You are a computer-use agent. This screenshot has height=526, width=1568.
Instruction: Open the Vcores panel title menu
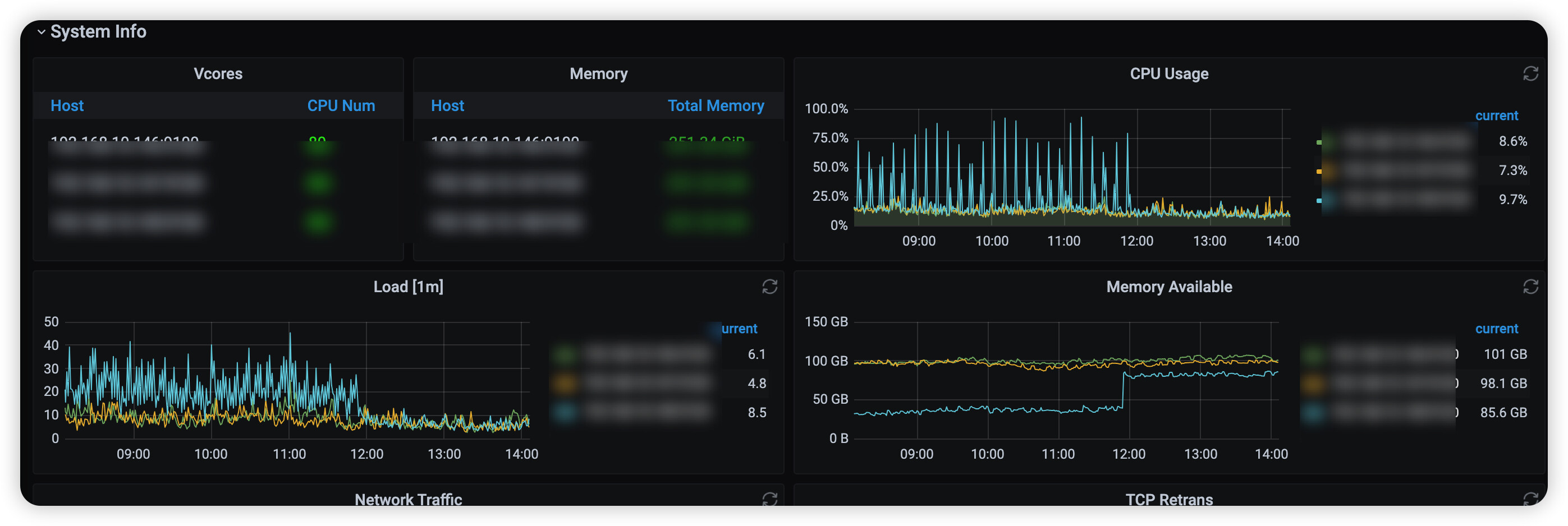pos(218,73)
